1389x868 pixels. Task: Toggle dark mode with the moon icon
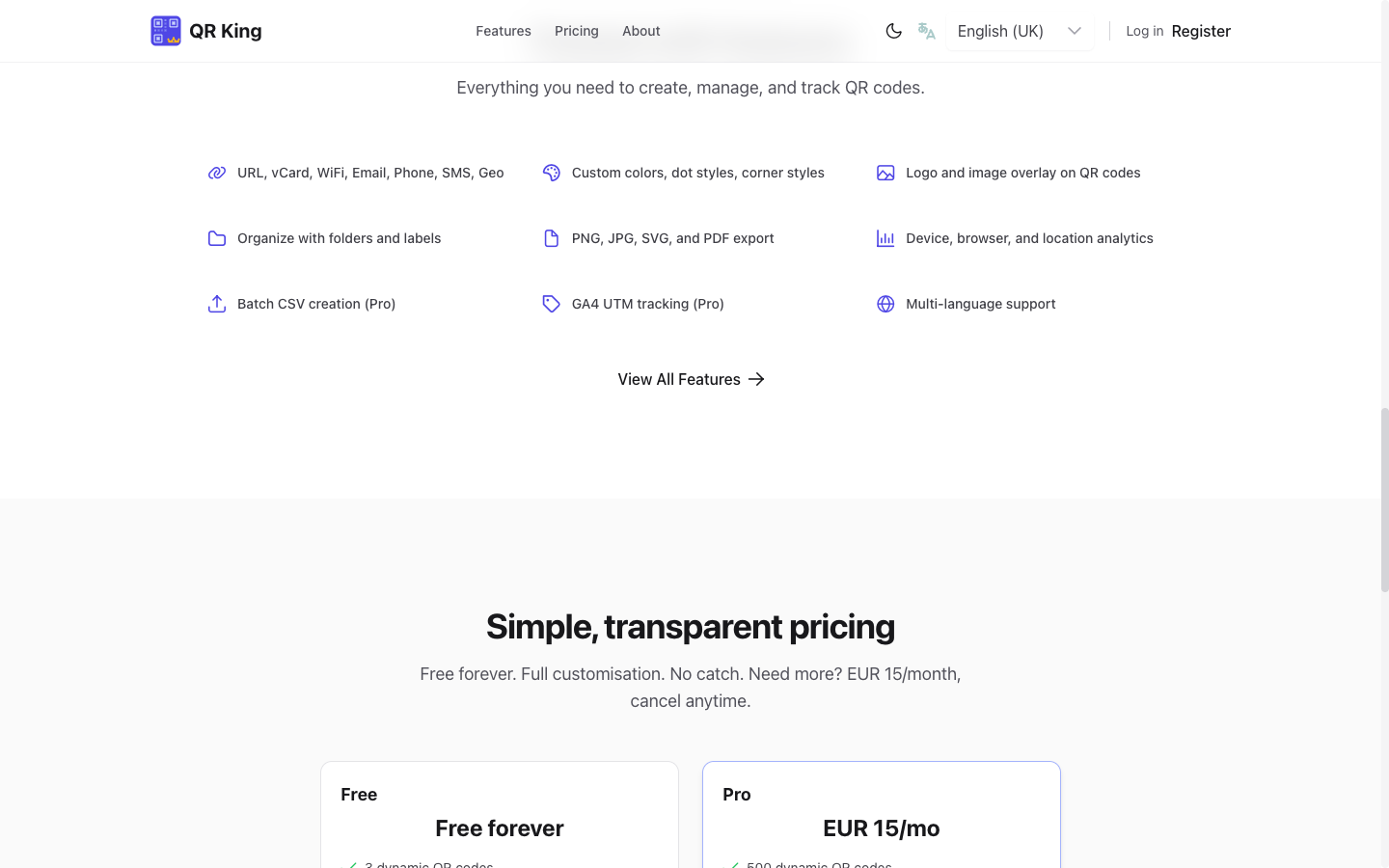coord(893,31)
